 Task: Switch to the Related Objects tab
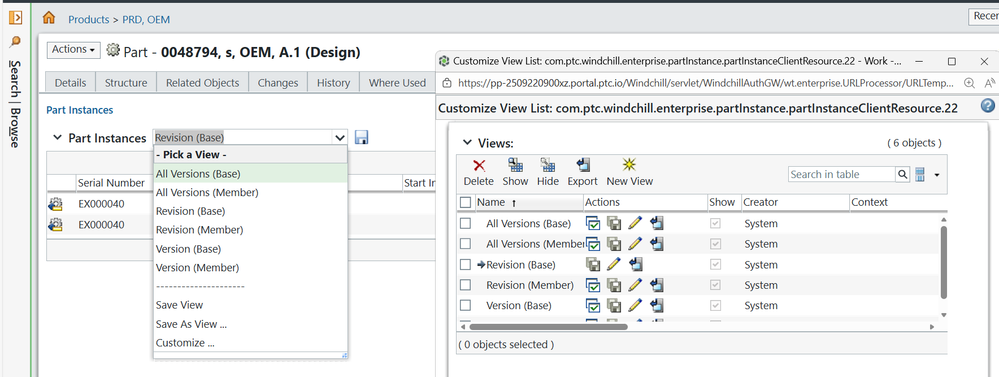point(203,83)
